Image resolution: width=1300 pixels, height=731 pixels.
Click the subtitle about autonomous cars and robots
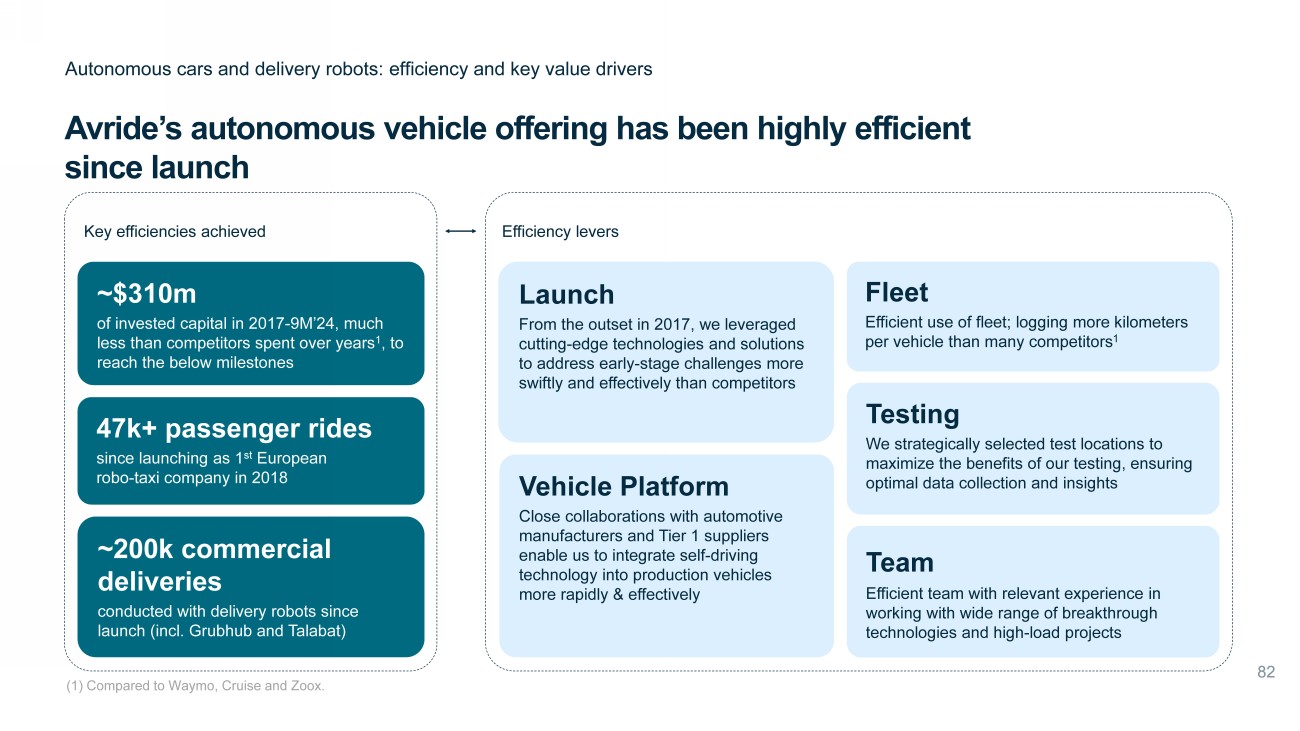(358, 69)
